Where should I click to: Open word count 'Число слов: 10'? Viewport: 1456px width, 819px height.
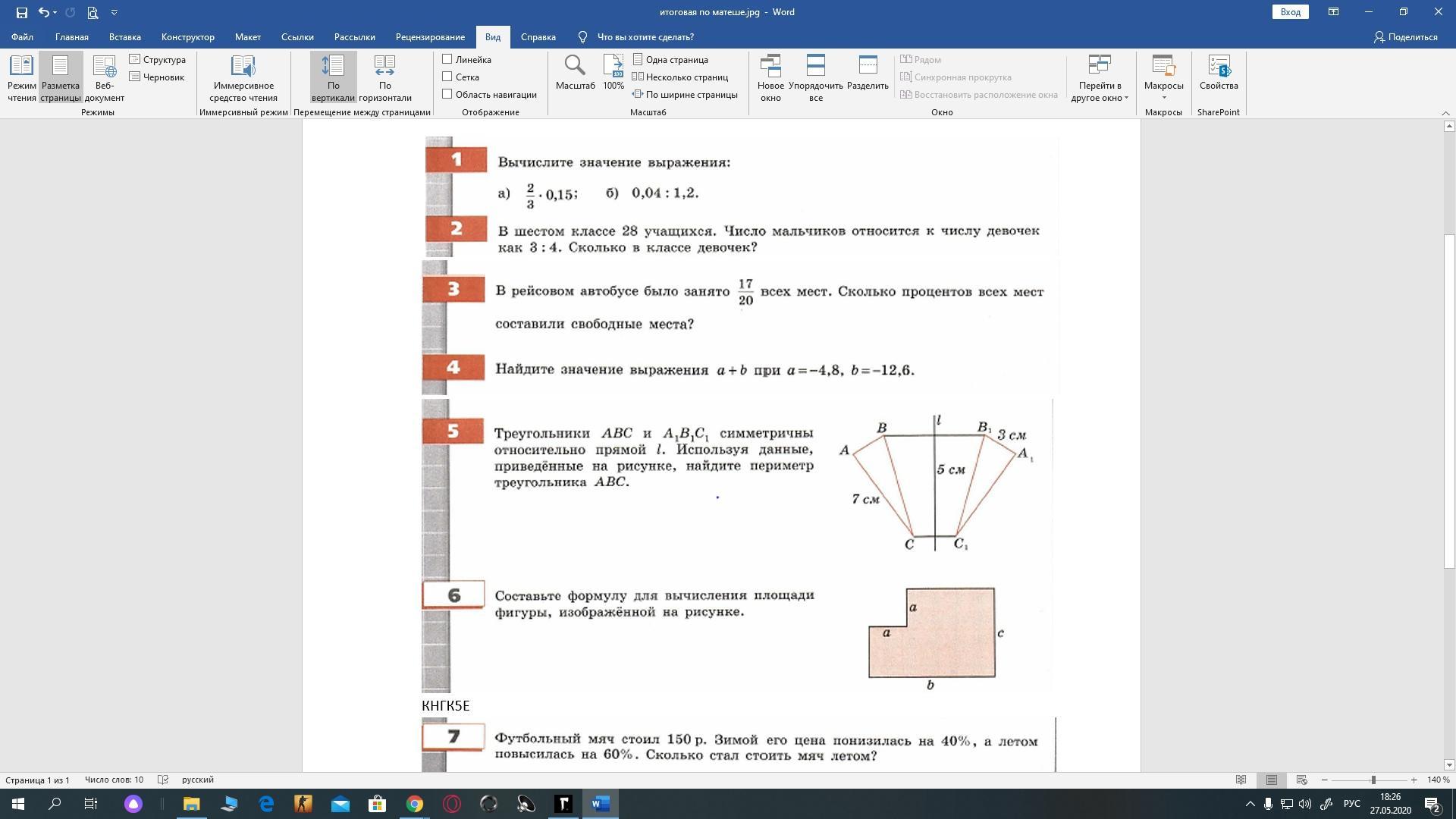click(114, 780)
